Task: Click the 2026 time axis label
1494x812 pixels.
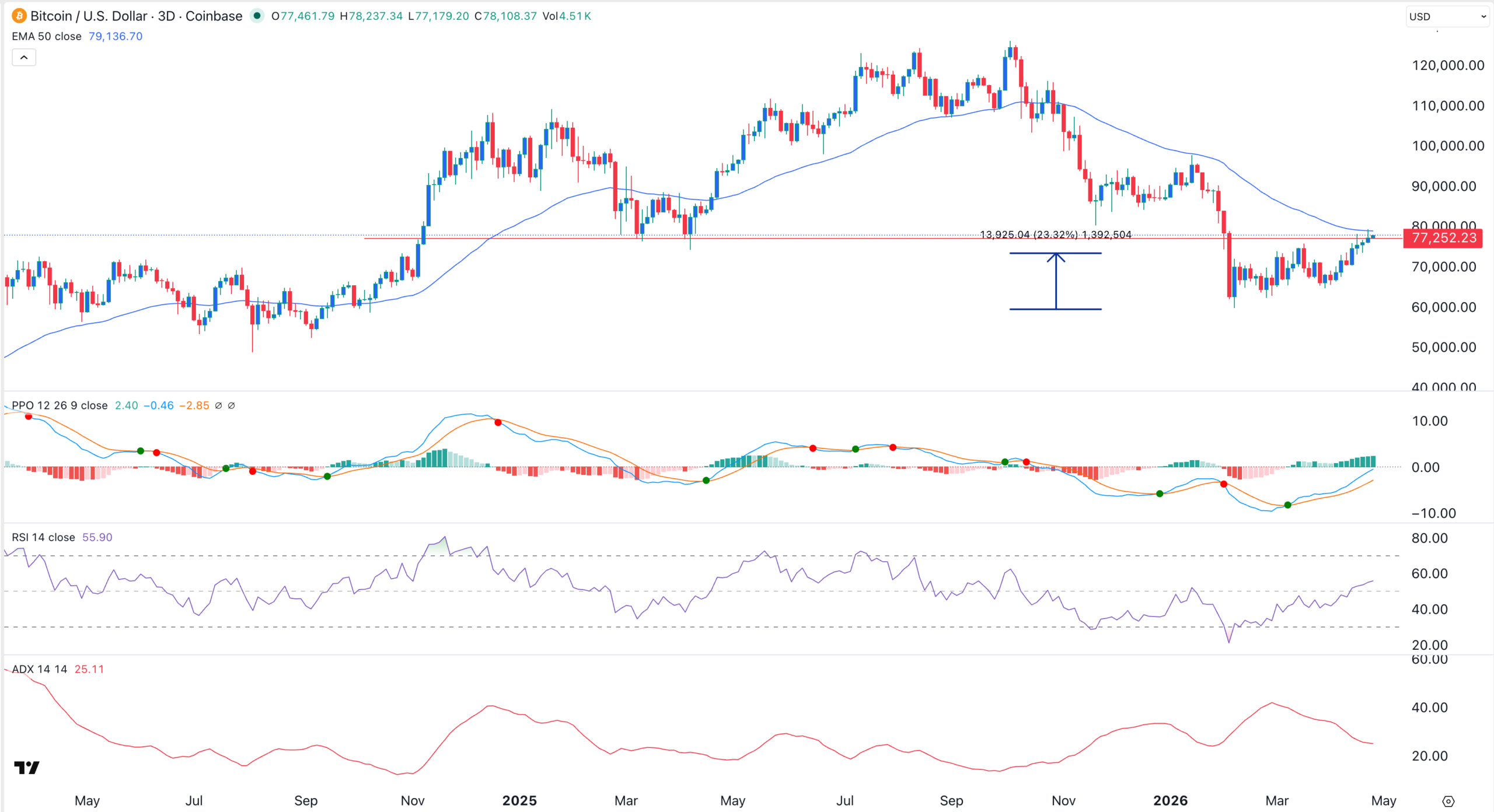Action: tap(1170, 801)
